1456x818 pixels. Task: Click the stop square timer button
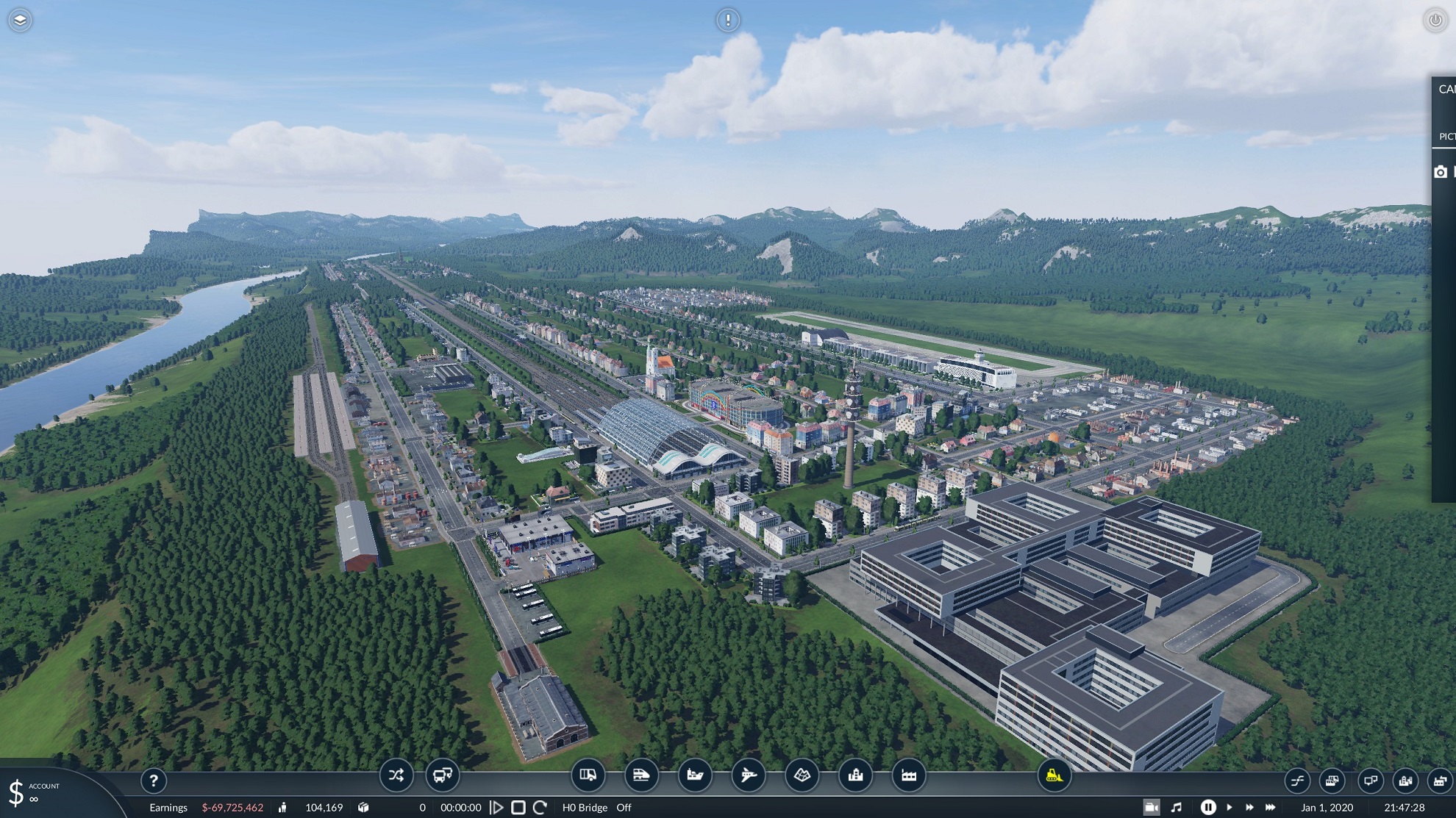tap(518, 807)
